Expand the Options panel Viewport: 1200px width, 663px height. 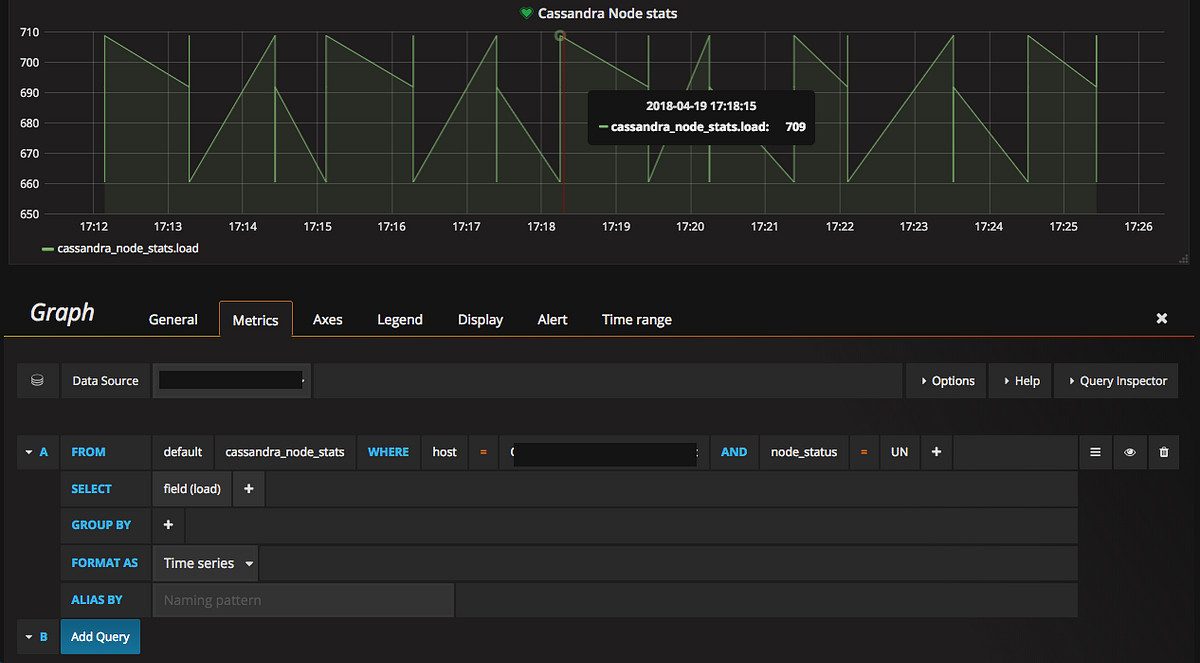tap(945, 380)
